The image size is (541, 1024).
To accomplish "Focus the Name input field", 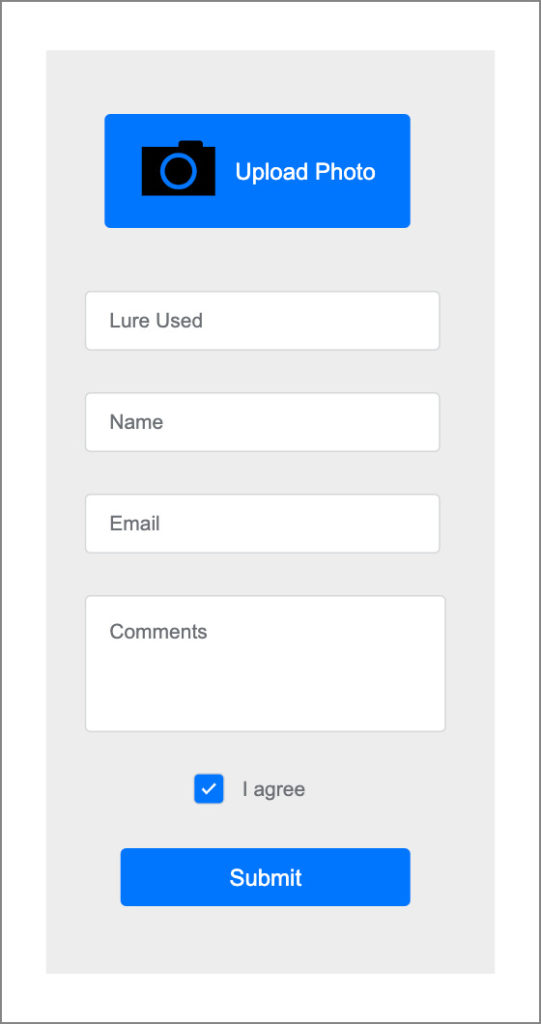I will [262, 422].
